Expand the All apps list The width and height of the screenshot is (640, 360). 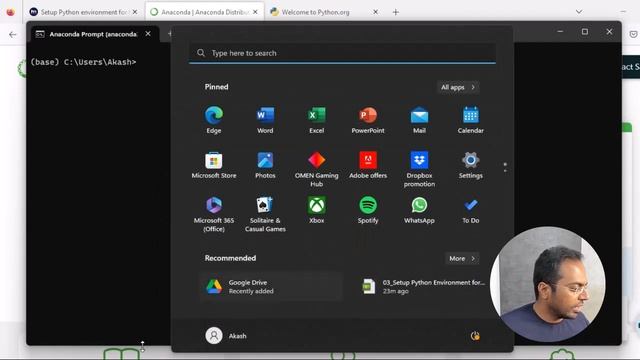458,87
